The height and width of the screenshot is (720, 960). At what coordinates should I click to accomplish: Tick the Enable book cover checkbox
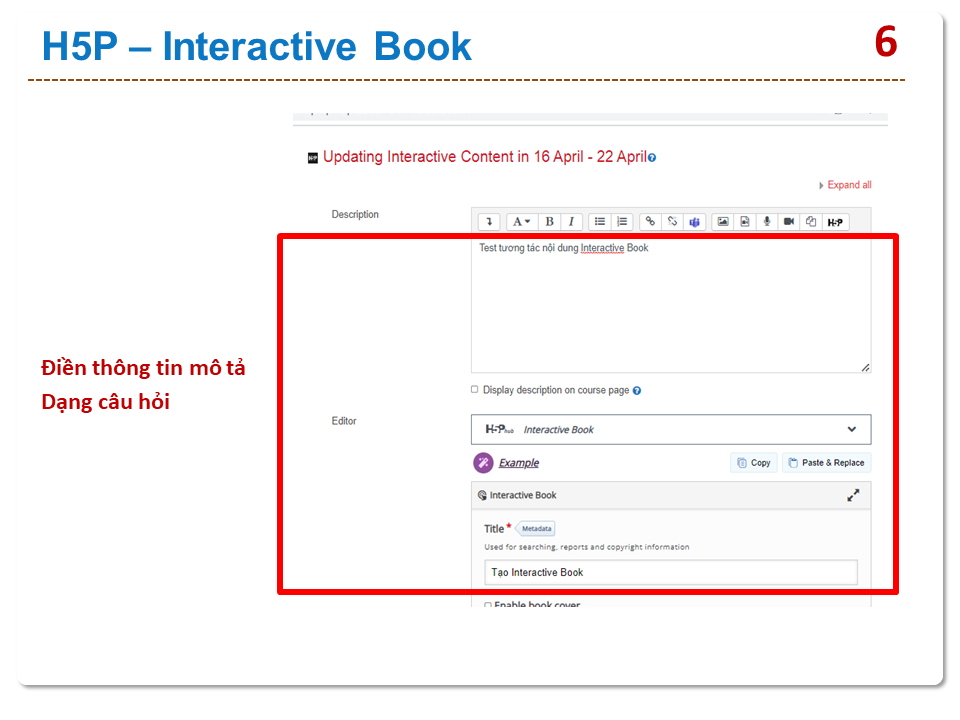[x=488, y=605]
